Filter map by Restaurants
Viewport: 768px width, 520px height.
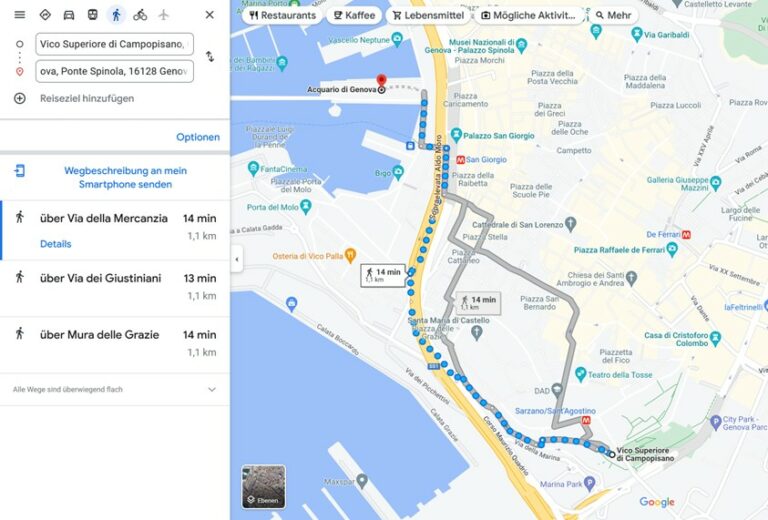point(282,16)
